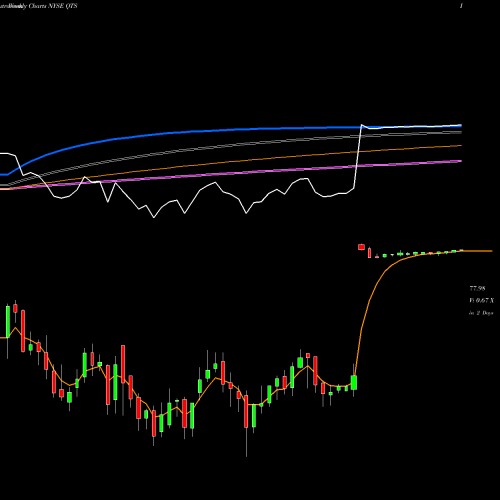Select the red gap-up candle after the price jump
This screenshot has width=500, height=500.
tap(361, 247)
